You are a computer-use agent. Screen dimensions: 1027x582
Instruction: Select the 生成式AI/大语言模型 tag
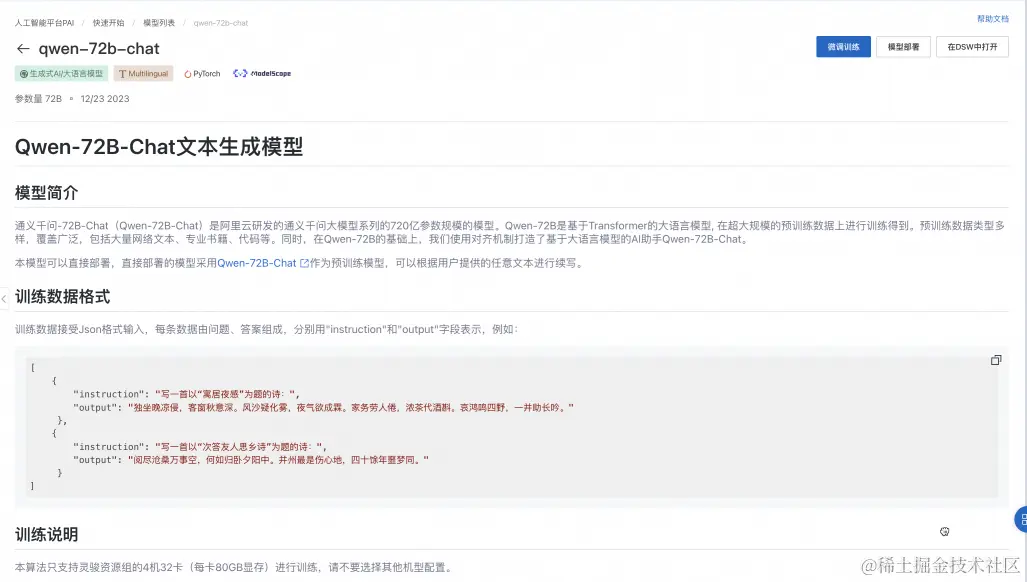point(62,73)
